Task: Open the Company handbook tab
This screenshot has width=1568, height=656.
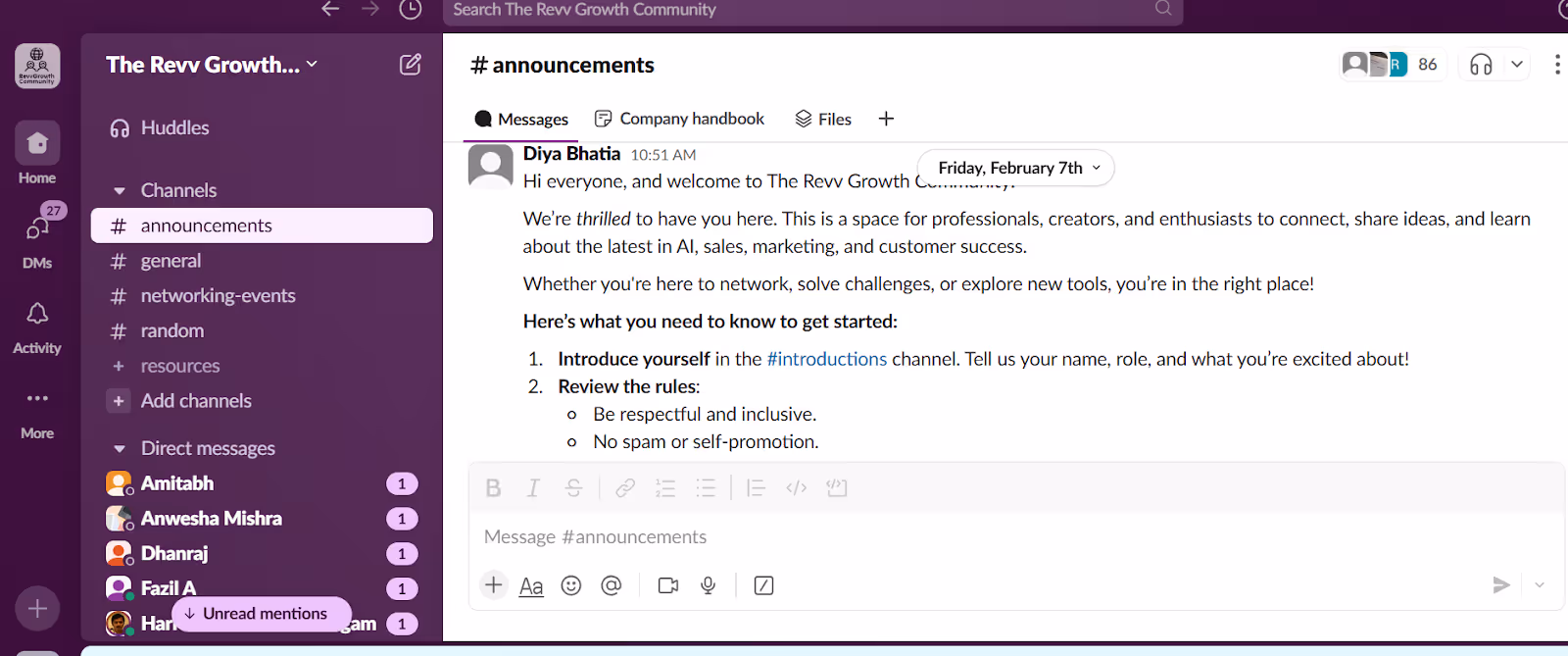Action: (x=679, y=119)
